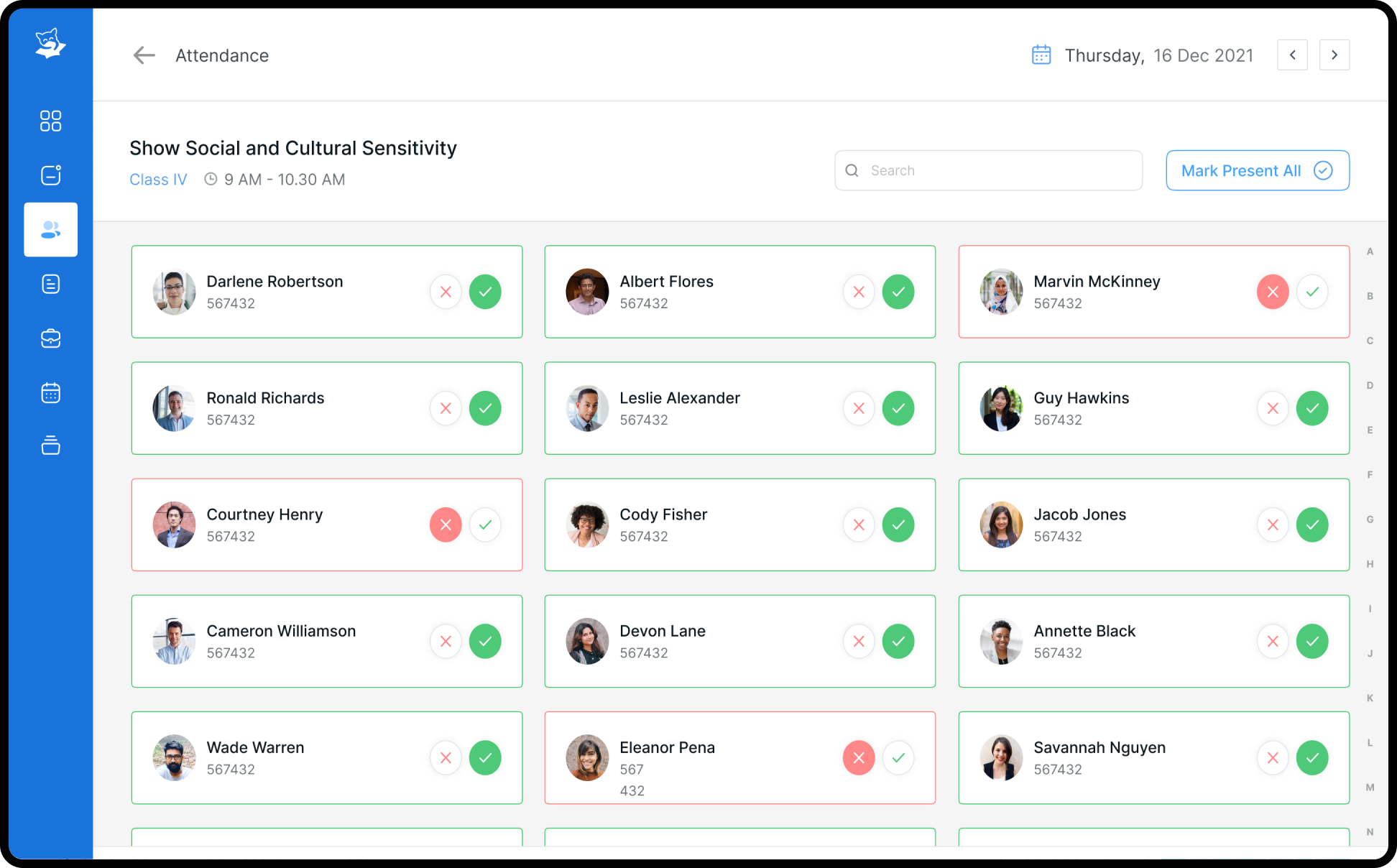Click Darlene Robertson's avatar photo
Viewport: 1397px width, 868px height.
pyautogui.click(x=174, y=292)
